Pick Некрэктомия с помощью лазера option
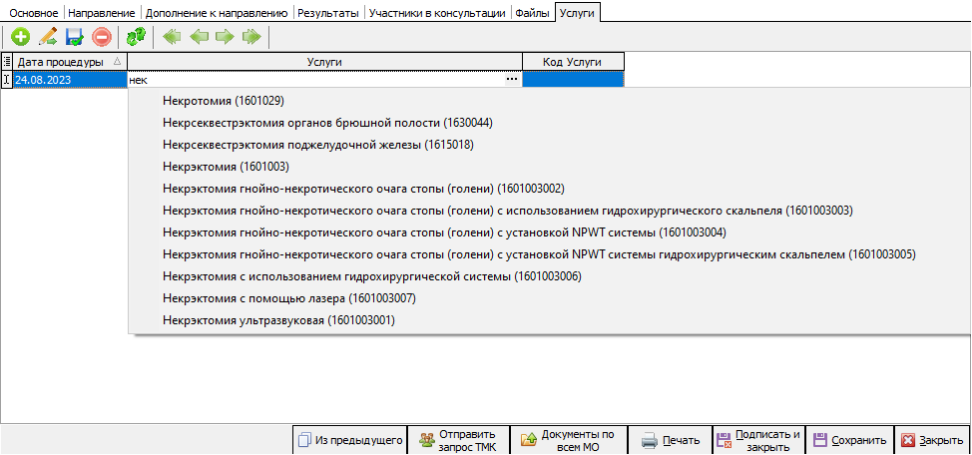Screen dimensions: 972x455 (x=288, y=298)
